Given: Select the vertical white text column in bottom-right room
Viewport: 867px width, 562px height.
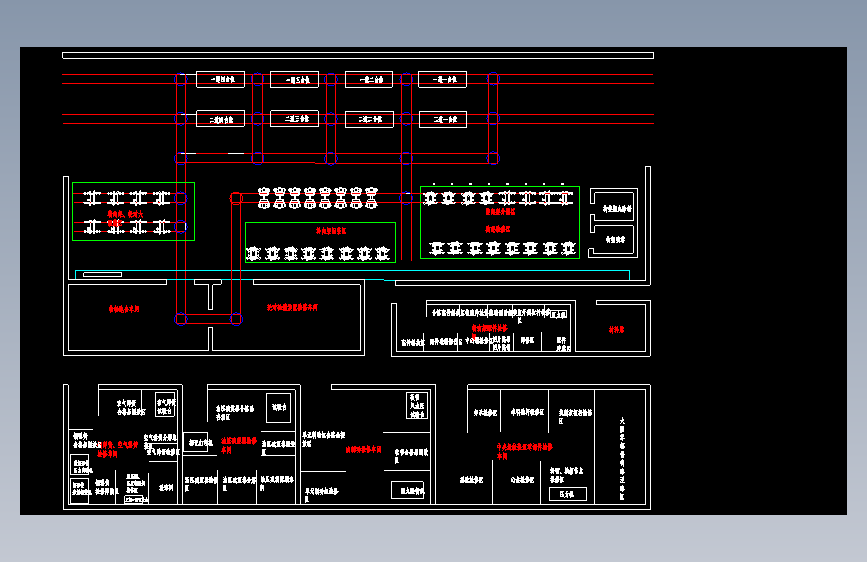Looking at the screenshot, I should (622, 459).
